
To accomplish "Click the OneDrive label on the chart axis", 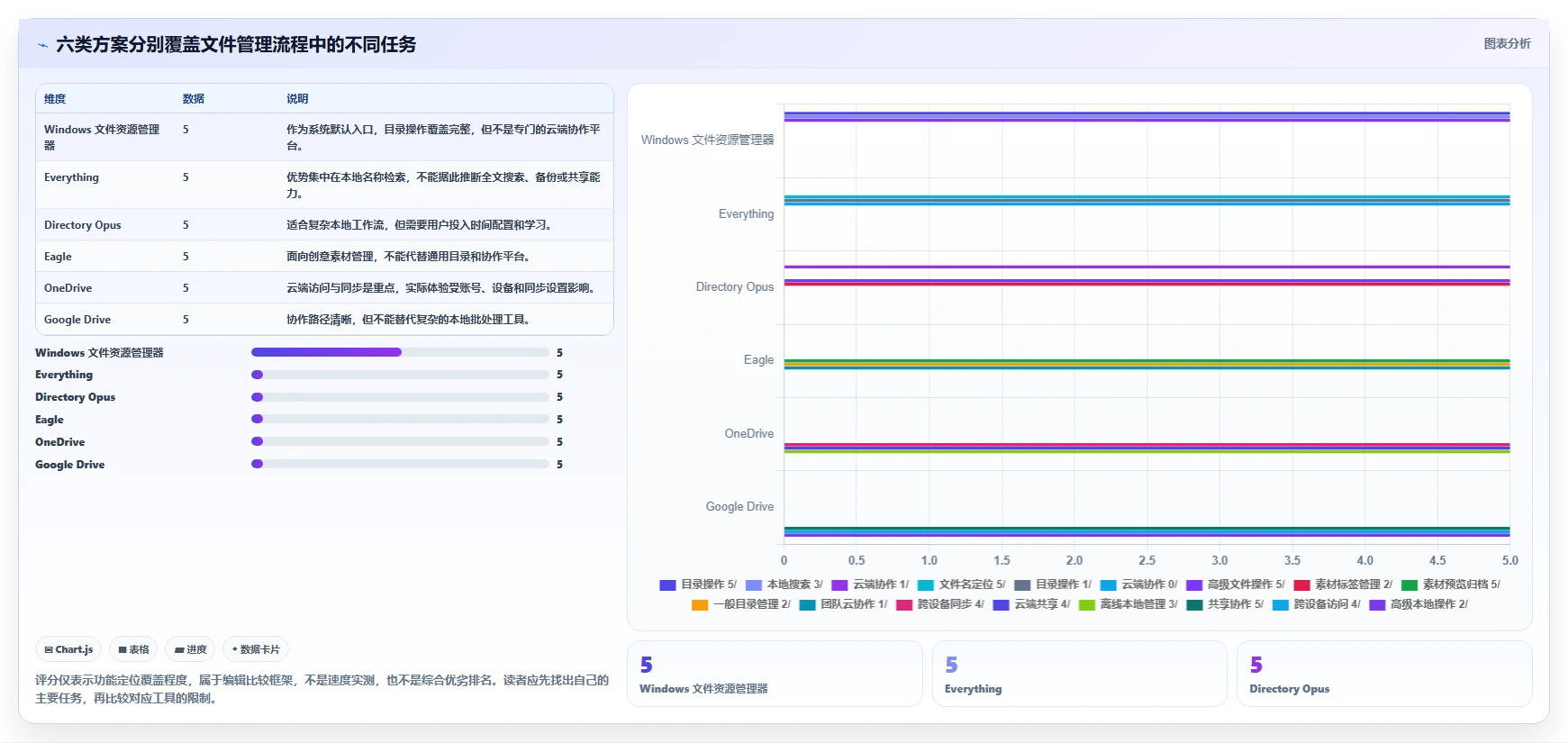I will 749,434.
